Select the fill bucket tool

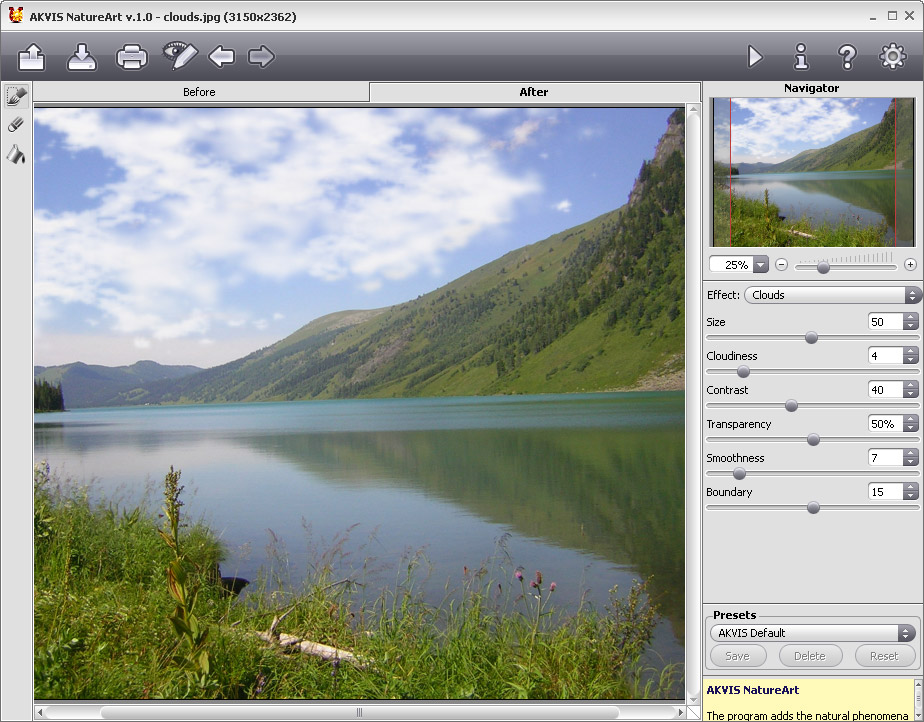tap(16, 154)
